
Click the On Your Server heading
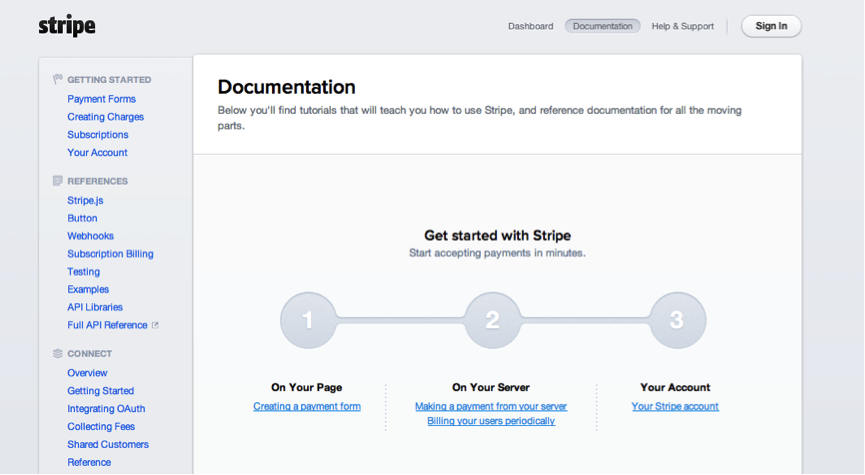coord(491,387)
